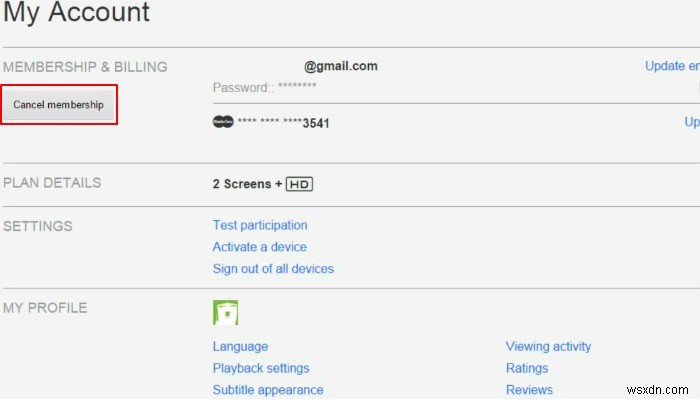Viewport: 700px width, 400px height.
Task: Open Subtitle appearance options
Action: click(268, 390)
